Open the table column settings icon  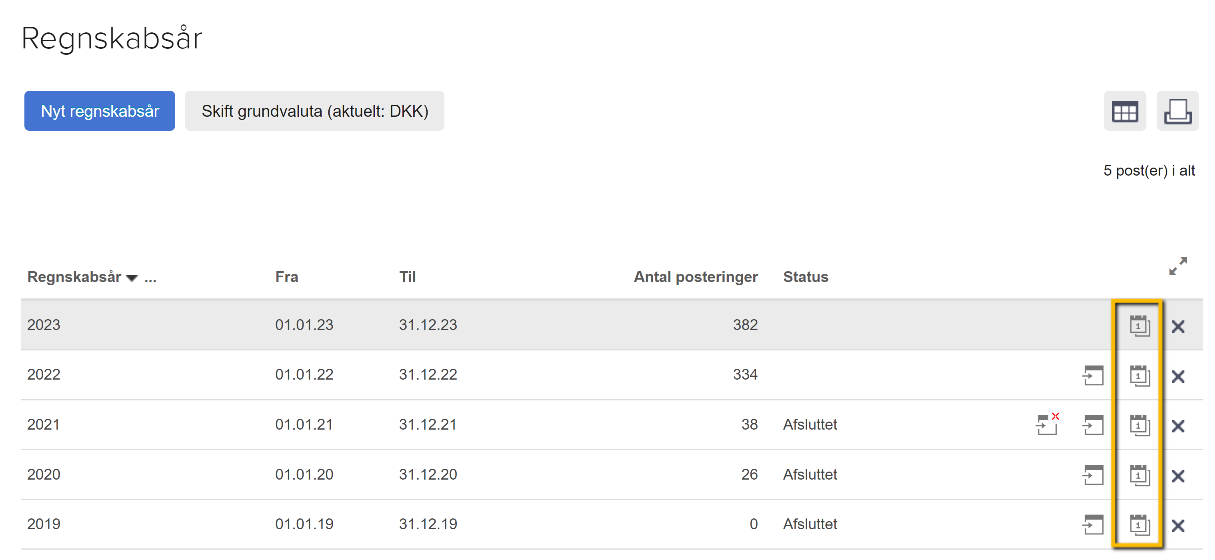point(1125,112)
